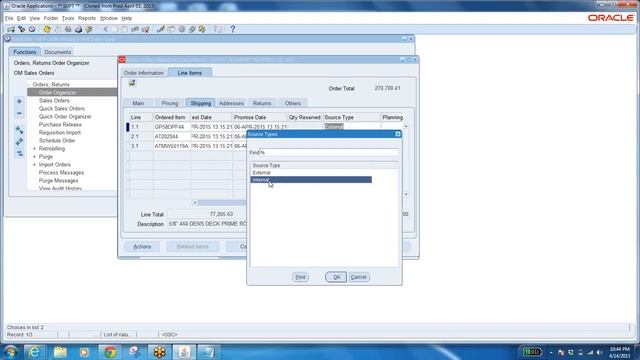The image size is (640, 360).
Task: Click the volume icon in system tray
Action: pos(600,352)
